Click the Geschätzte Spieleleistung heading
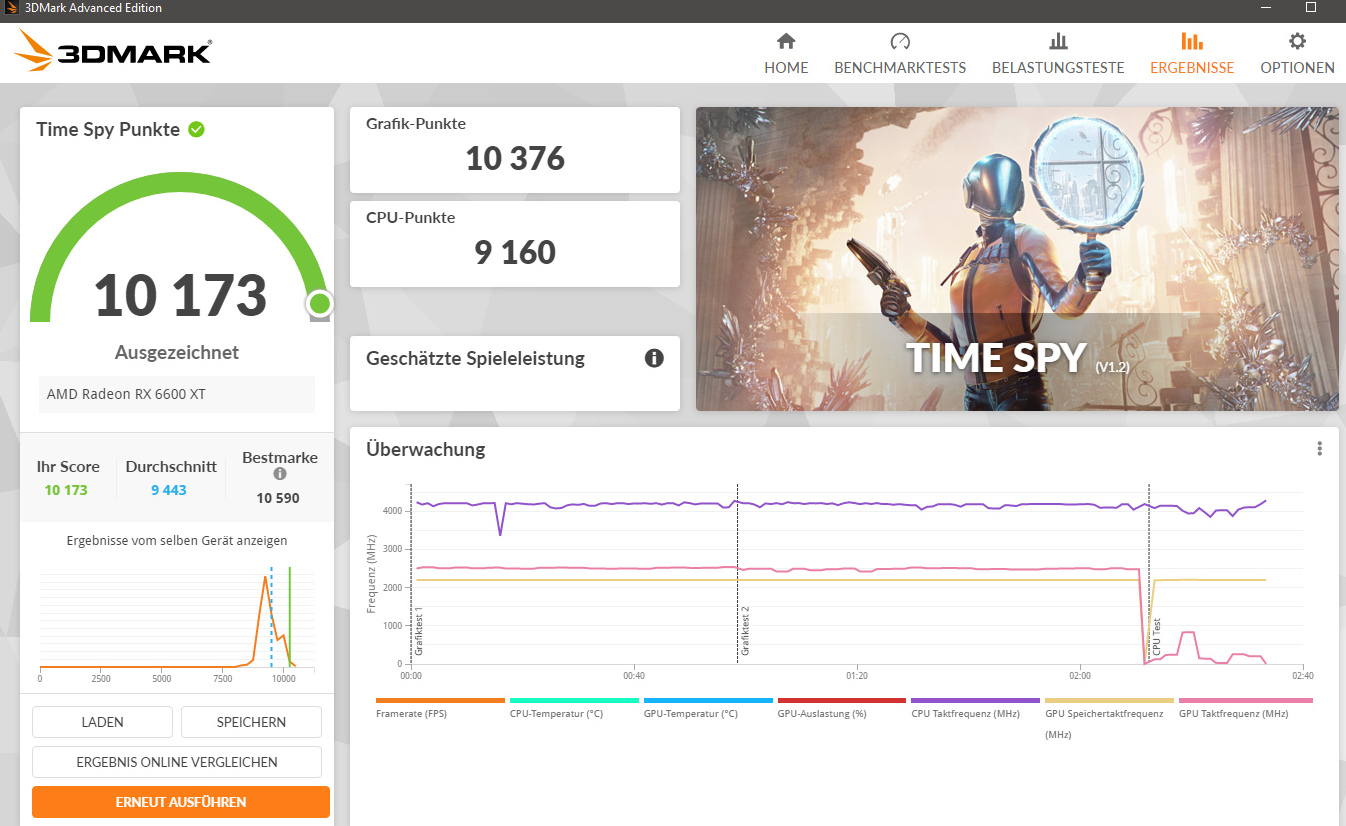 [475, 358]
